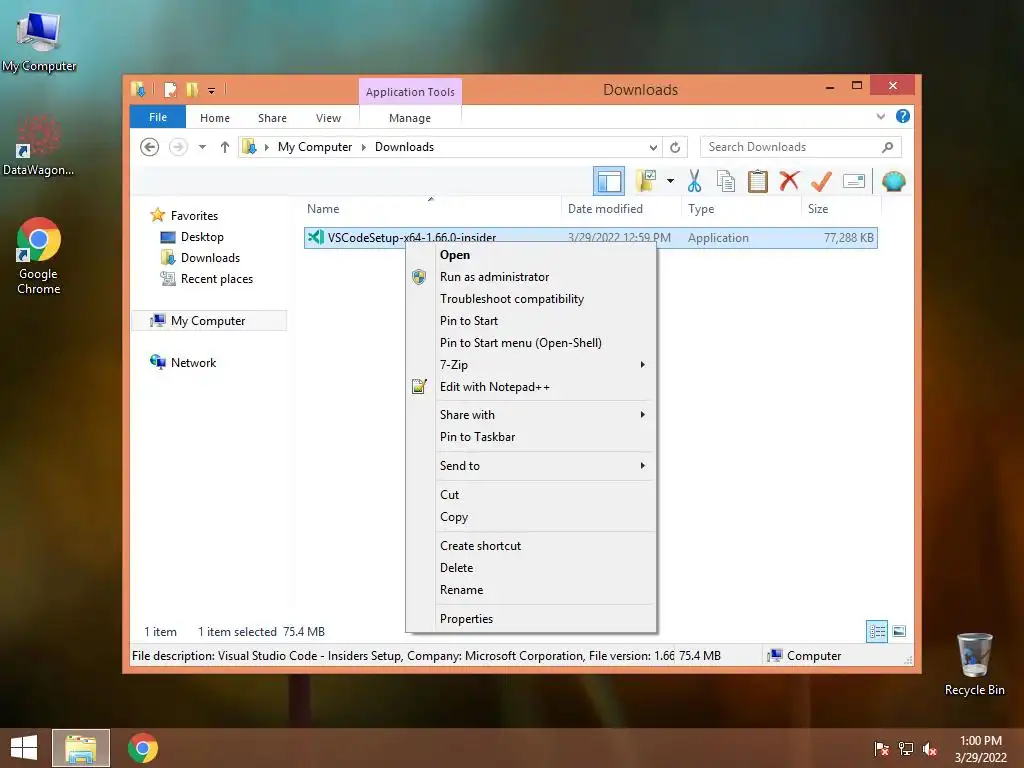Select Downloads under Favorites
1024x768 pixels.
coord(210,258)
